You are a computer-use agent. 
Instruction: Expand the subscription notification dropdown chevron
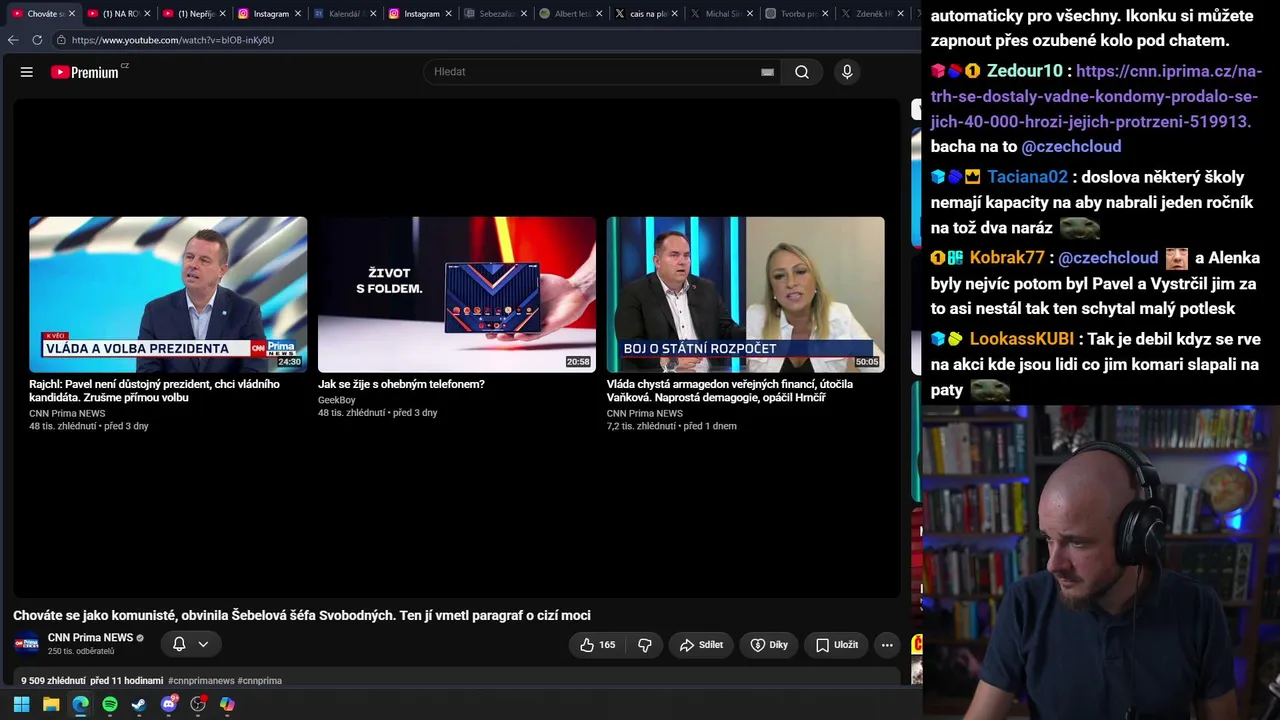point(203,645)
